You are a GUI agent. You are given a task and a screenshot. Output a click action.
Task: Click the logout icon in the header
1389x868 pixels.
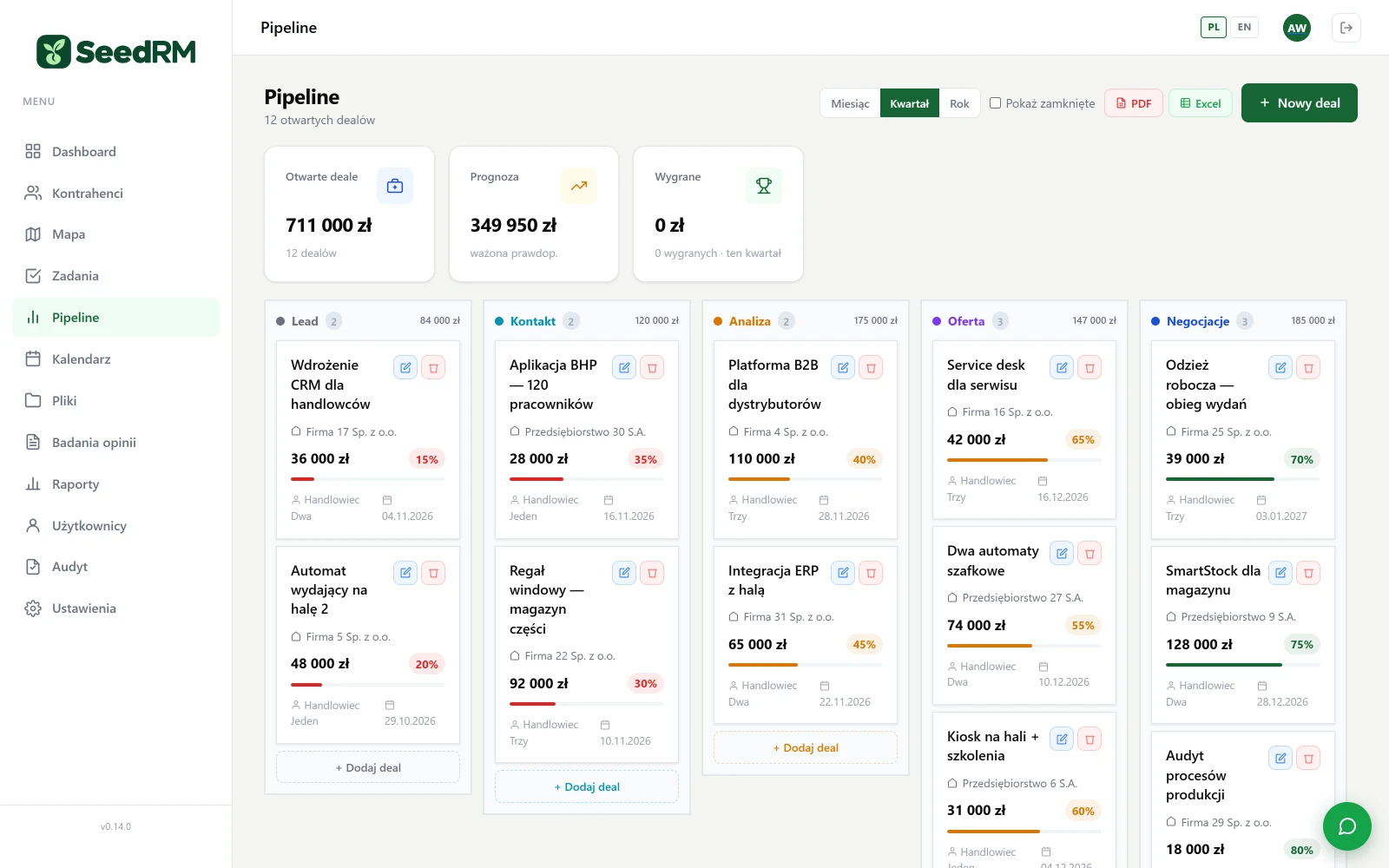point(1346,28)
